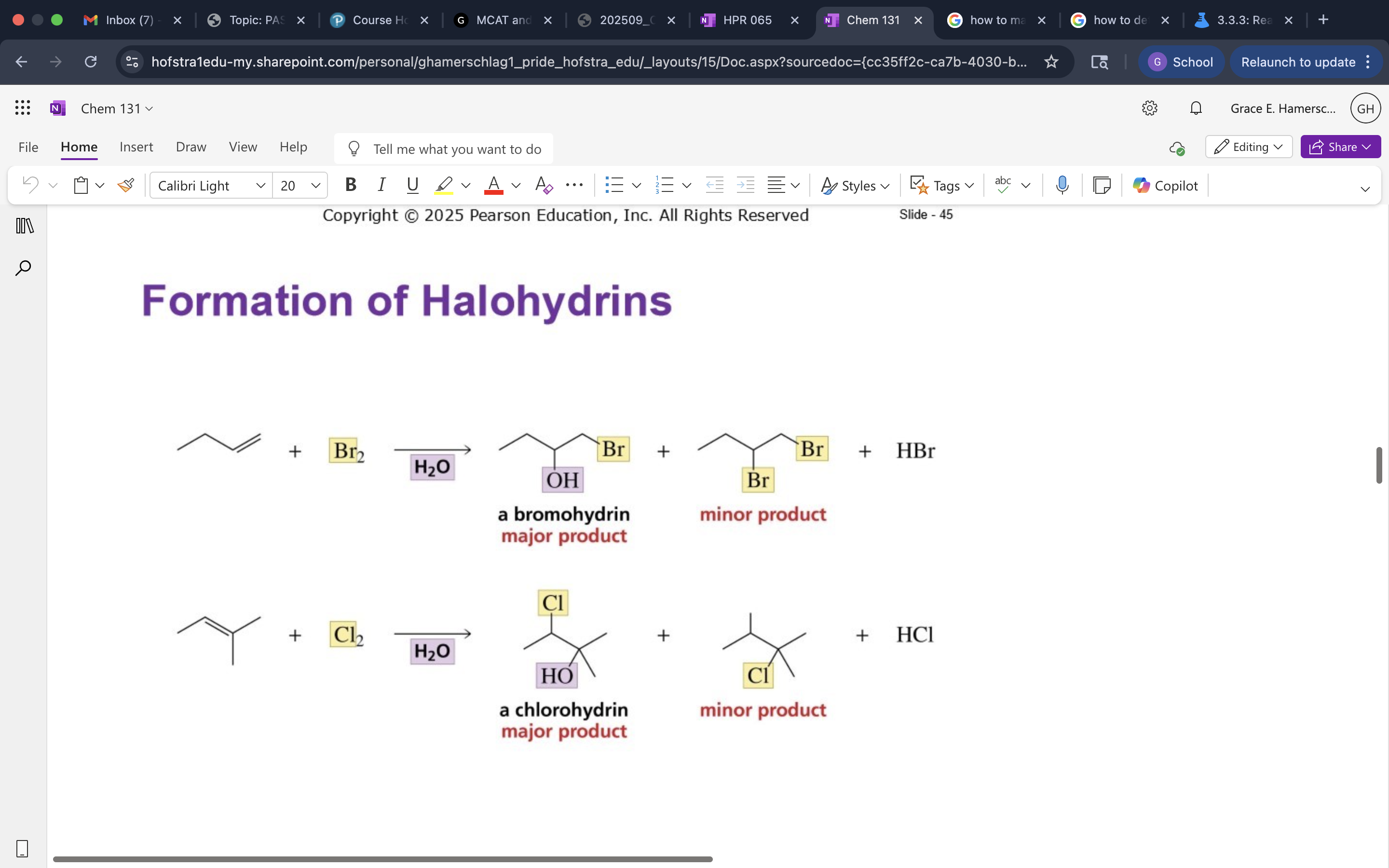Click the feed sticky note icon
1389x868 pixels.
[1102, 186]
